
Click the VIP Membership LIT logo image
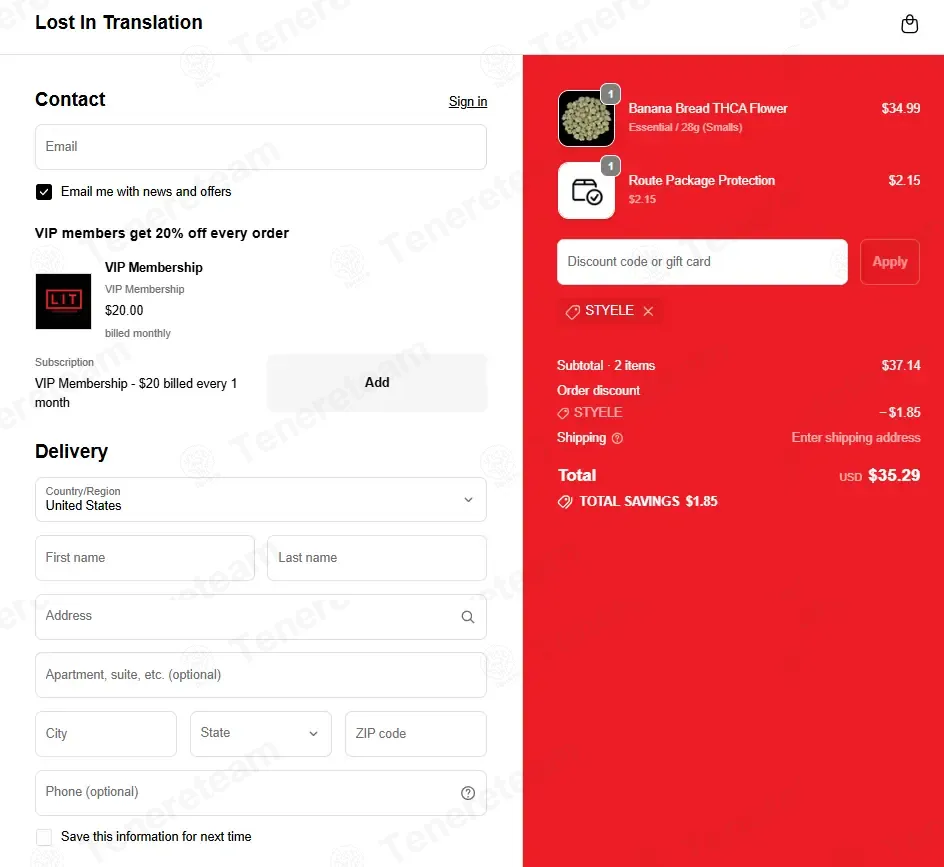(x=63, y=301)
